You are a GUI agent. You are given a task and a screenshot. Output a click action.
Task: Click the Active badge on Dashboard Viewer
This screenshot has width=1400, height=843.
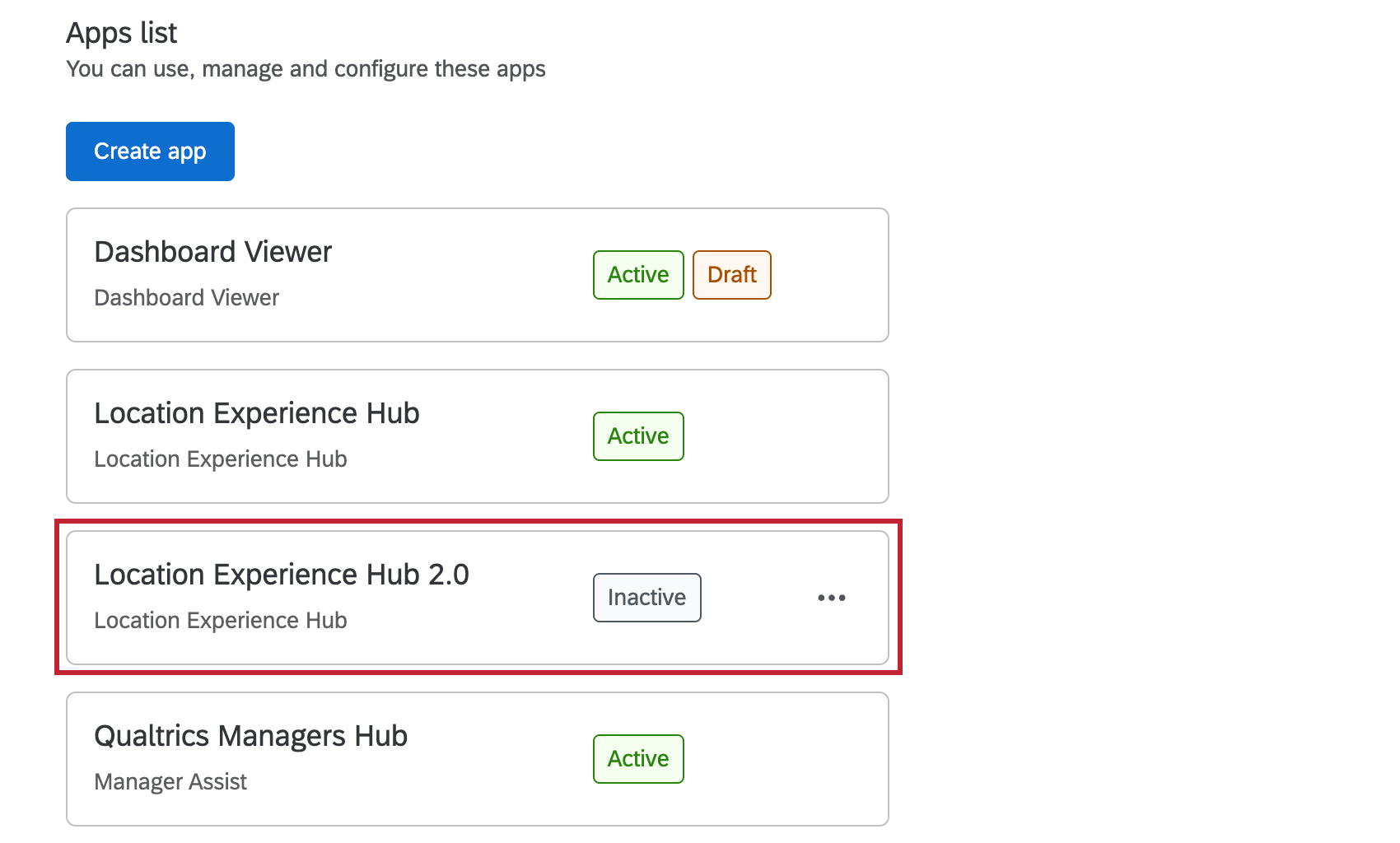click(638, 275)
